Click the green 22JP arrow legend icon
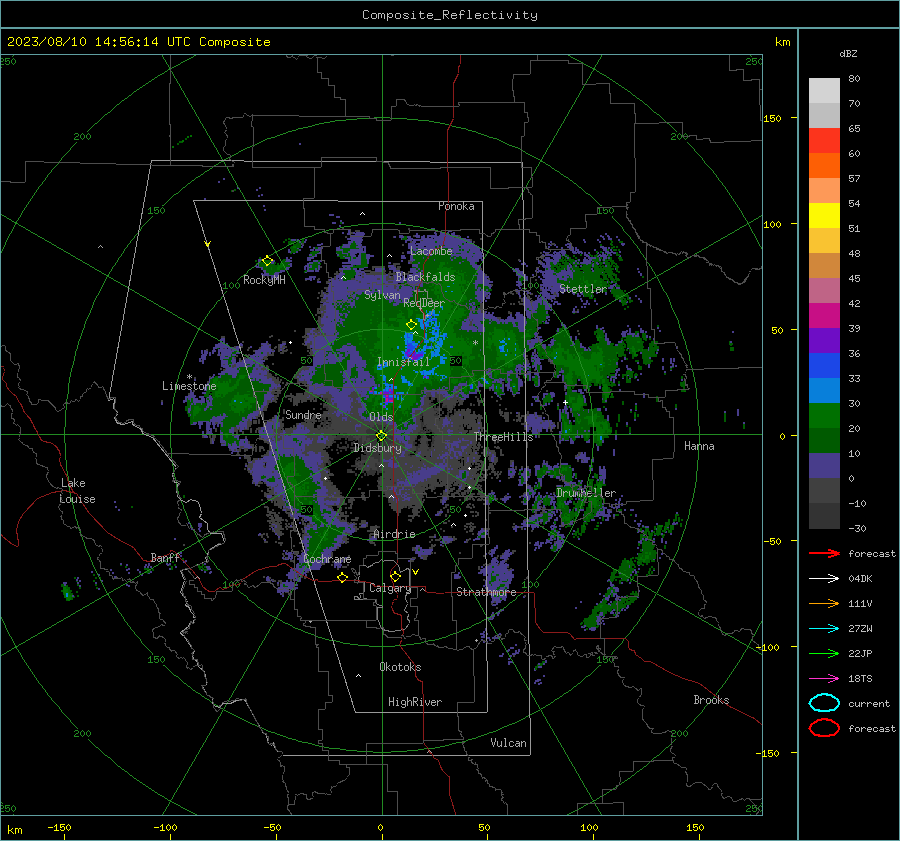 click(x=824, y=653)
